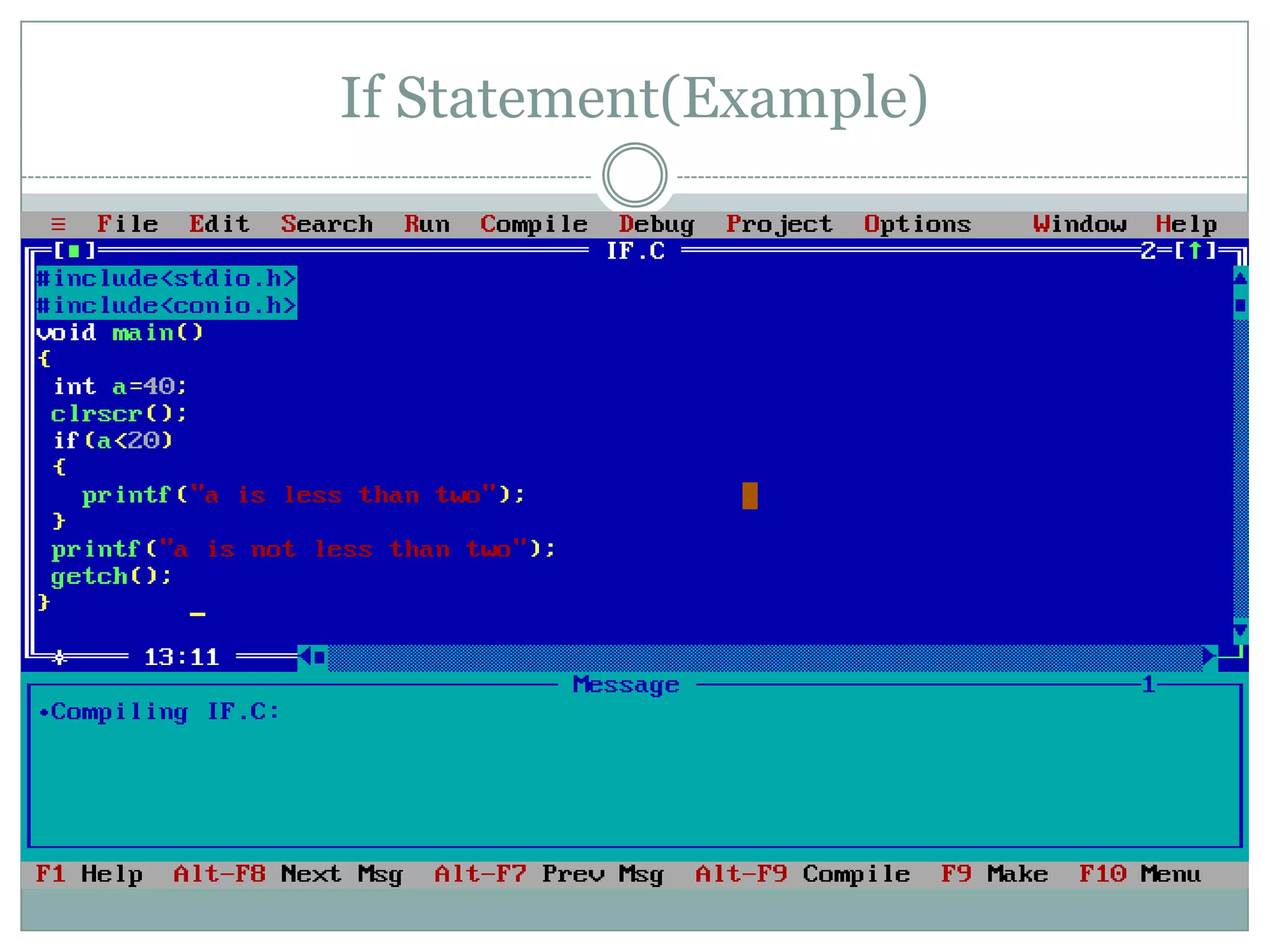This screenshot has height=952, width=1270.
Task: Zoom IF.C window with the up-arrow icon
Action: click(1194, 251)
